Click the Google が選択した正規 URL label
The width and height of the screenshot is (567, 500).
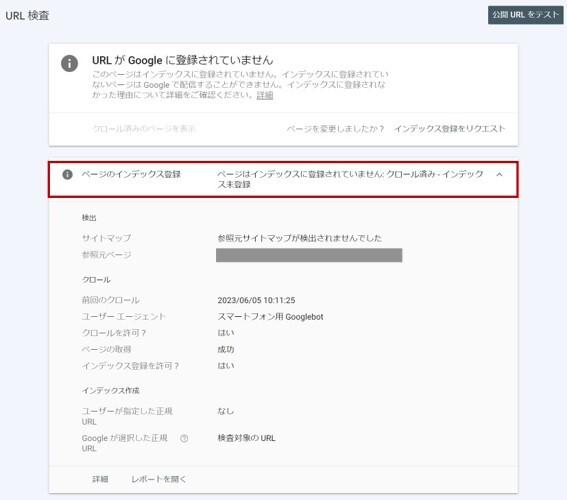coord(125,443)
